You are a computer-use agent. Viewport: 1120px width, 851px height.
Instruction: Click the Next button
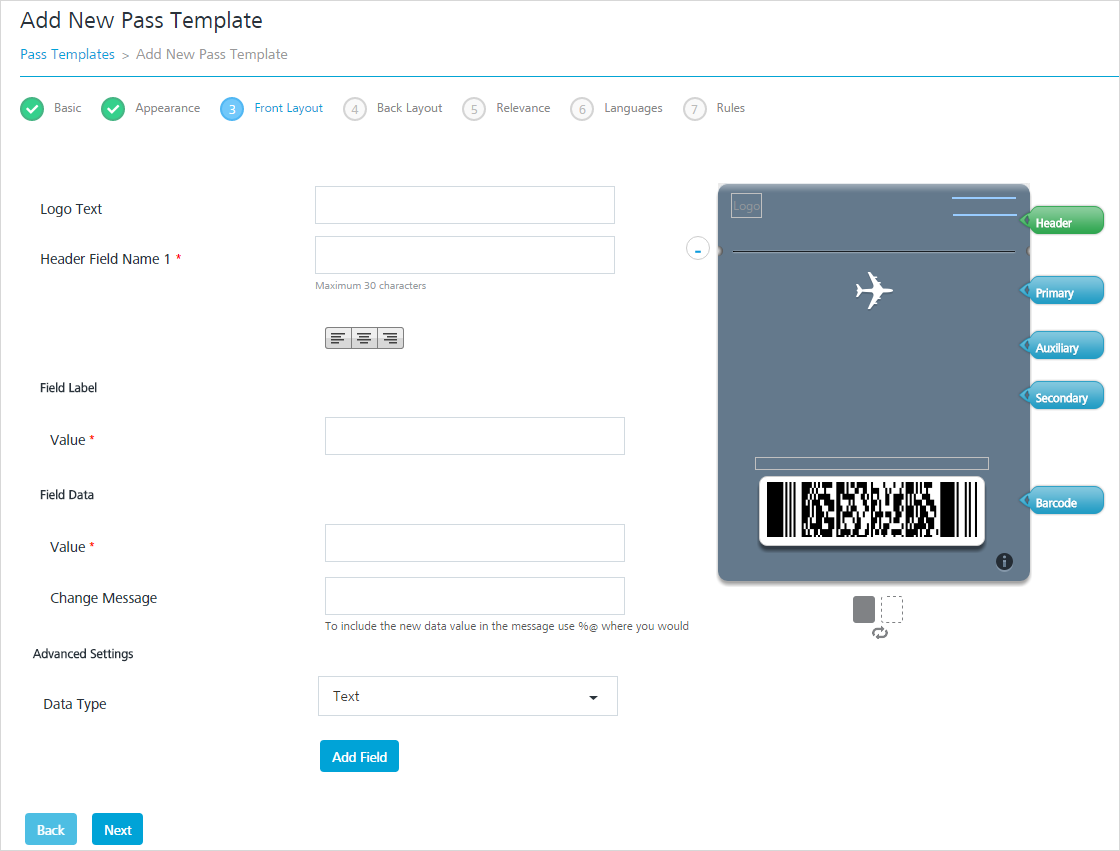point(117,830)
